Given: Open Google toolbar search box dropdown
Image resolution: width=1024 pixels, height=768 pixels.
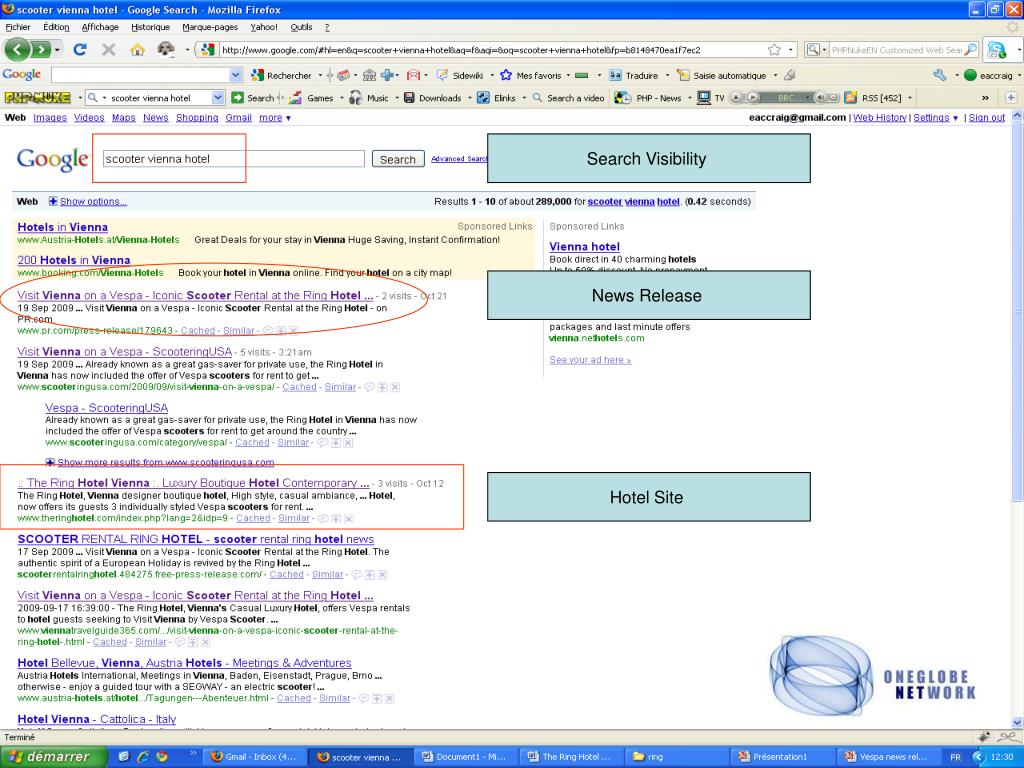Looking at the screenshot, I should coord(236,76).
